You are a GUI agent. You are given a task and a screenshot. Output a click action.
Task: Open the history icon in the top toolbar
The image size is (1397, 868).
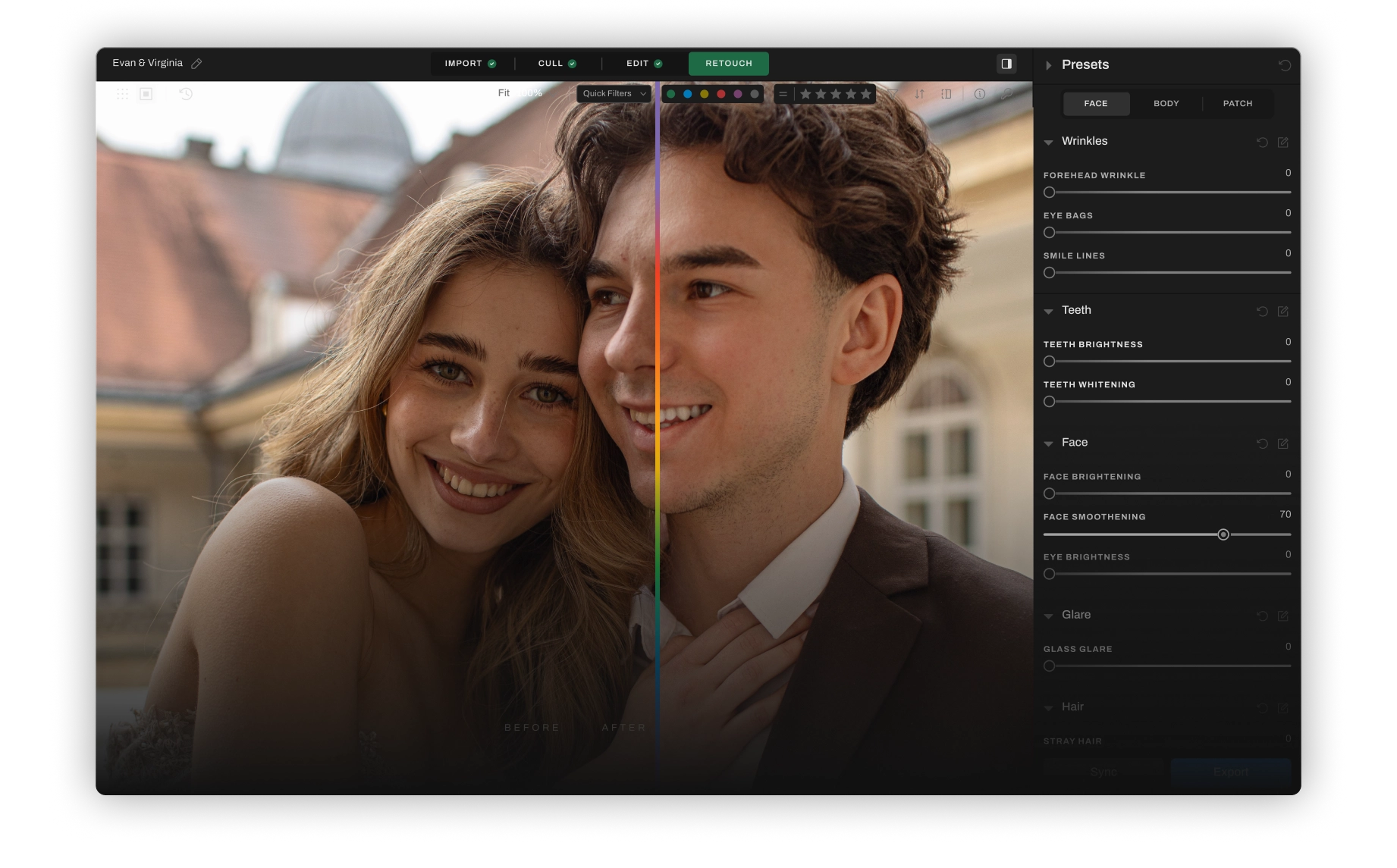(186, 94)
